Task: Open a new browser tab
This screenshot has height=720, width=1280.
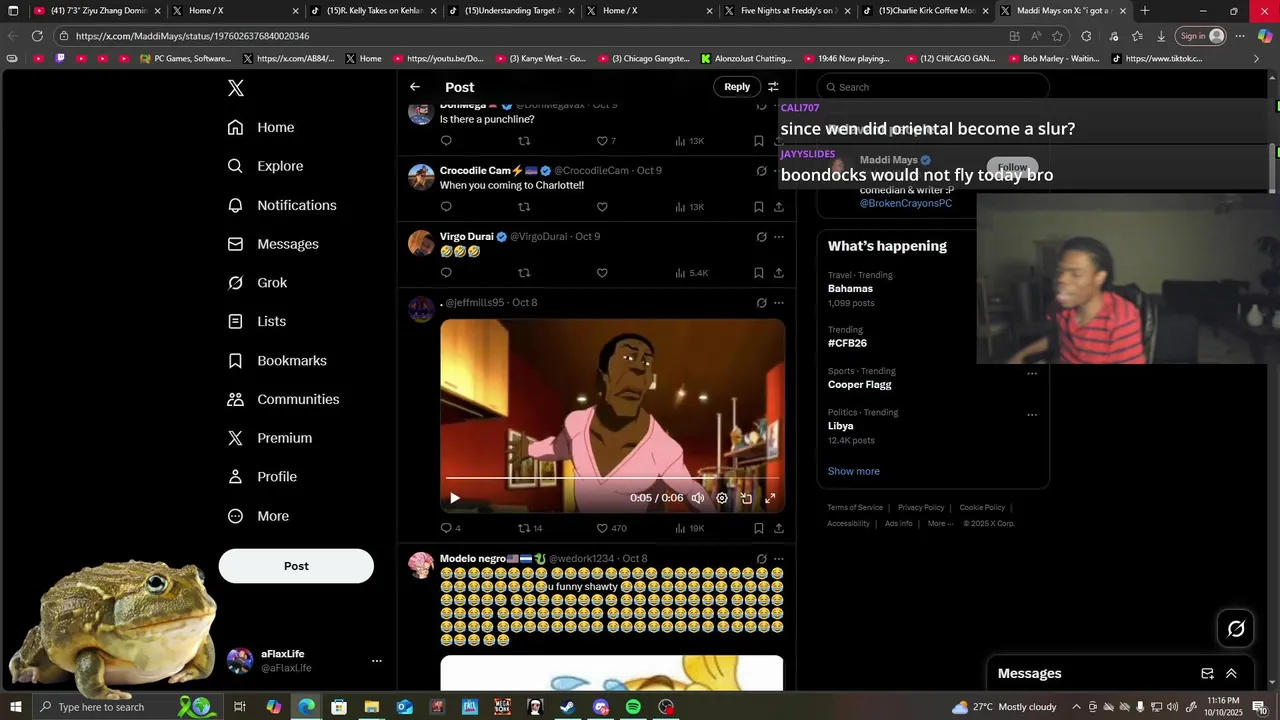Action: point(1145,11)
